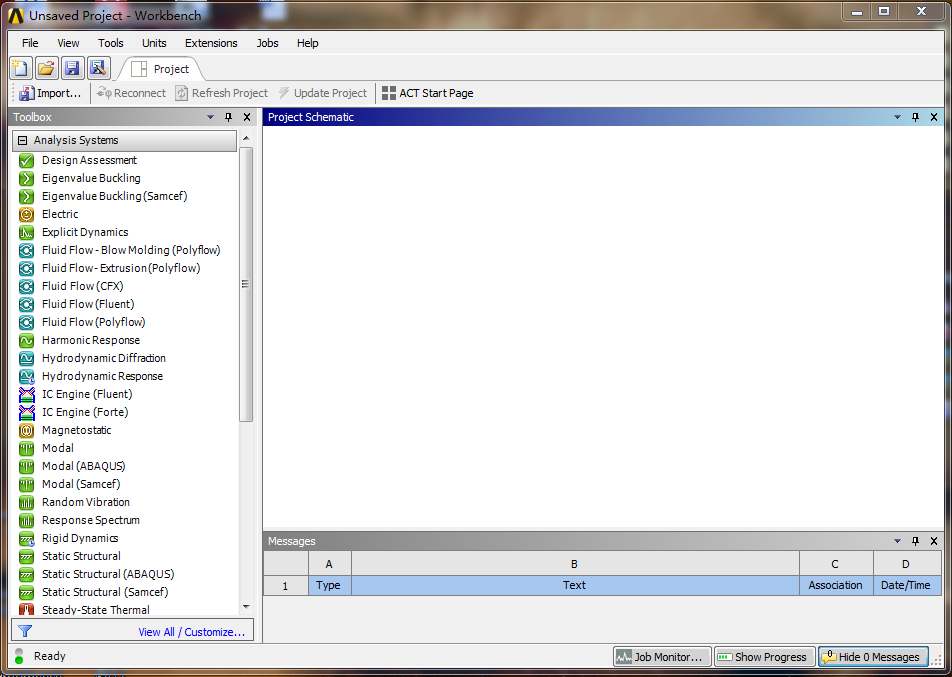Select the Eigenvalue Buckling (Samcef) icon

click(26, 196)
